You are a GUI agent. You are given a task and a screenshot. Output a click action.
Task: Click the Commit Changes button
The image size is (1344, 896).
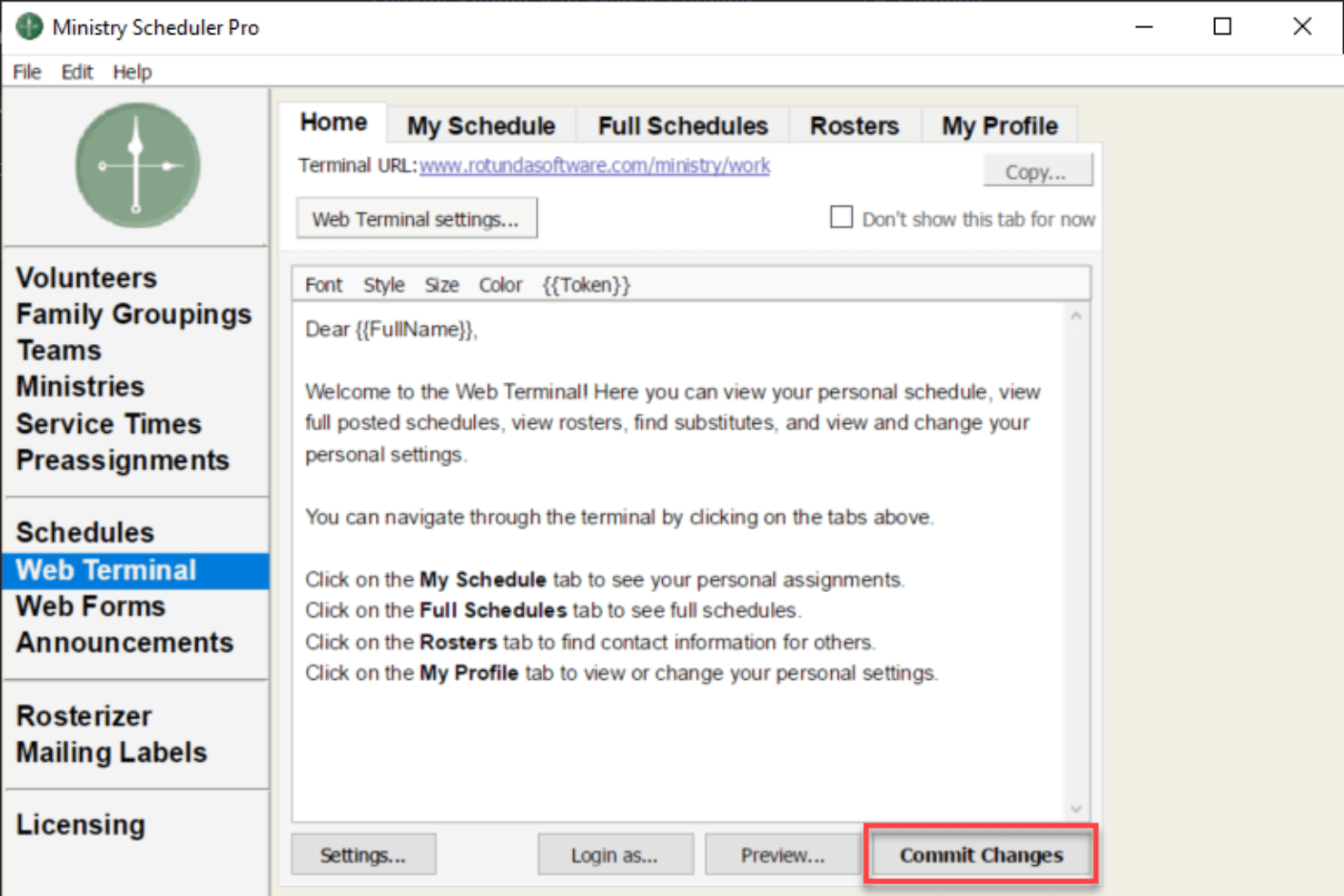coord(981,855)
